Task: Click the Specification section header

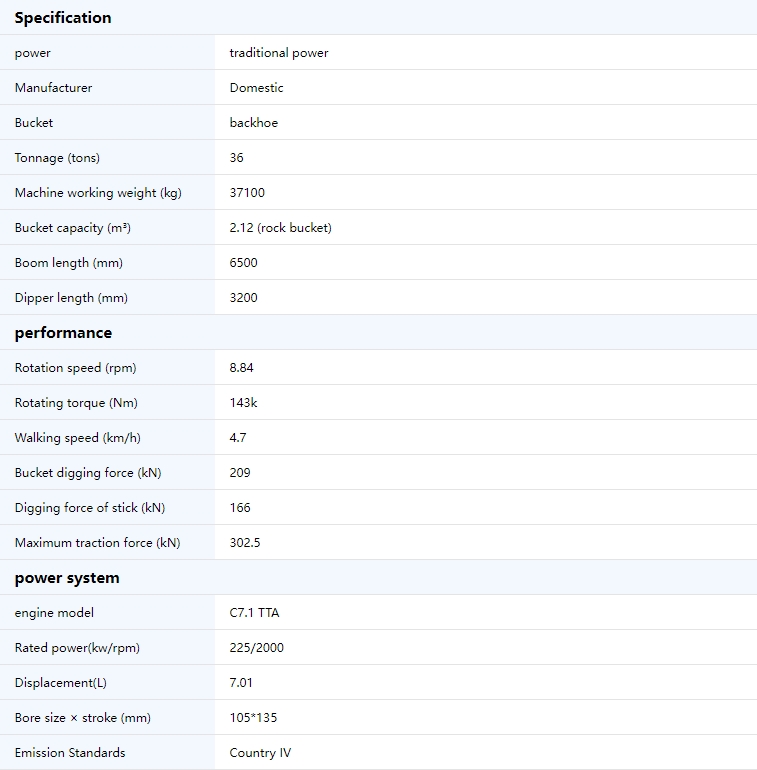Action: tap(63, 18)
